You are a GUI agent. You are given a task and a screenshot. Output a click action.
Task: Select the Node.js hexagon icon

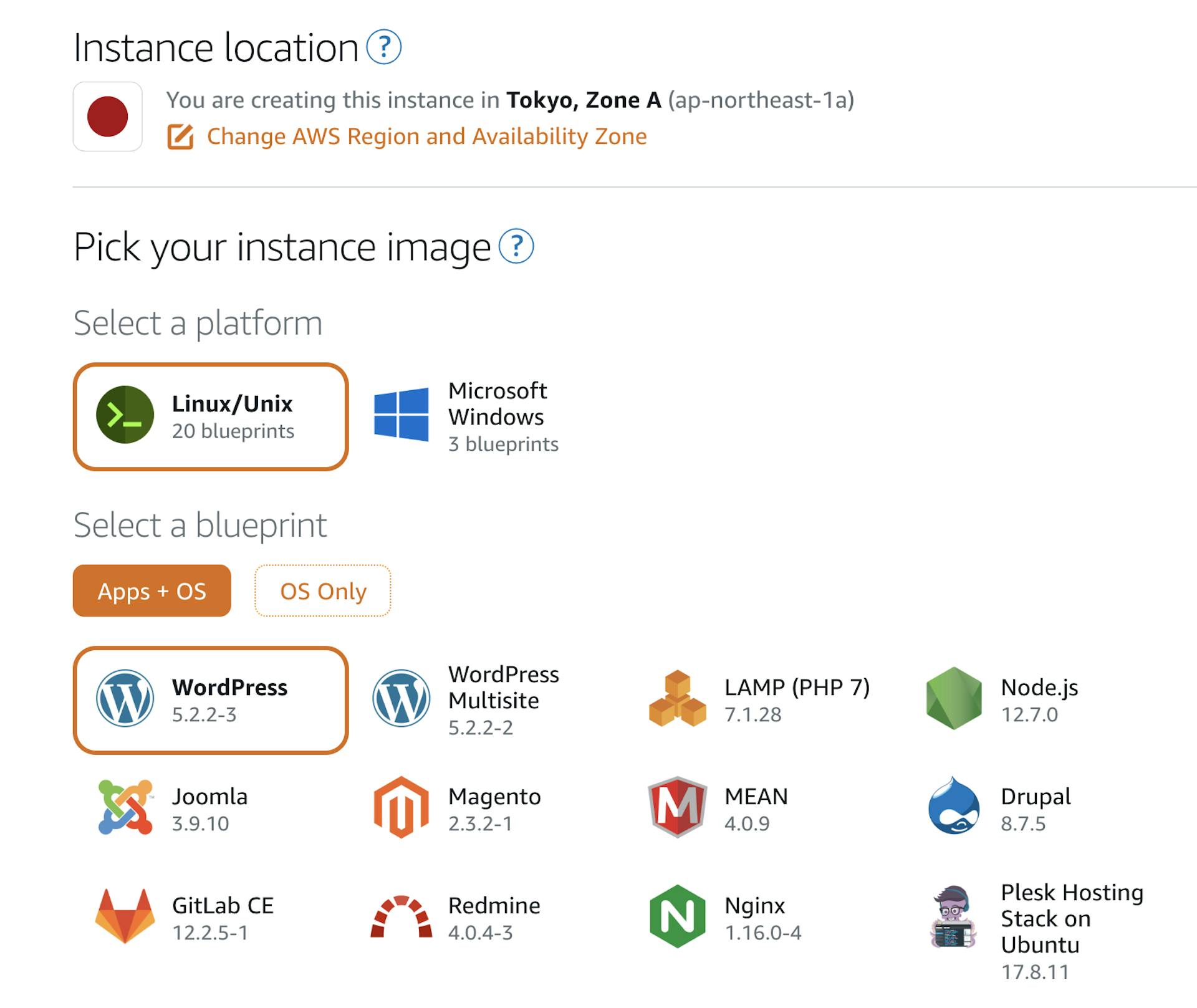[x=954, y=699]
